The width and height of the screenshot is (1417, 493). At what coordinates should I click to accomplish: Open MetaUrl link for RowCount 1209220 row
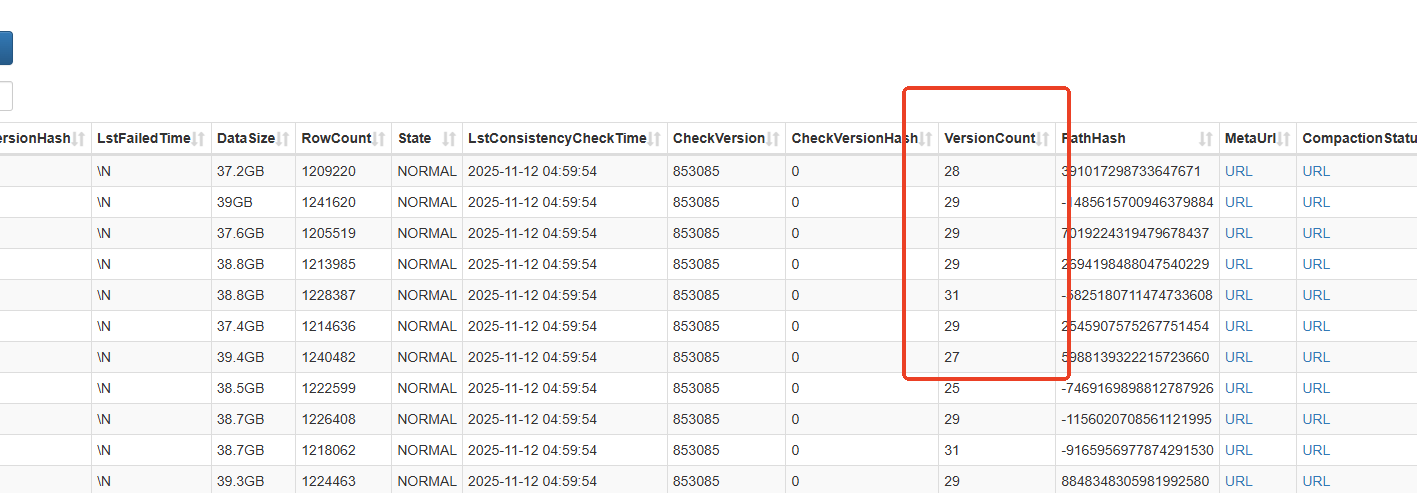coord(1238,171)
